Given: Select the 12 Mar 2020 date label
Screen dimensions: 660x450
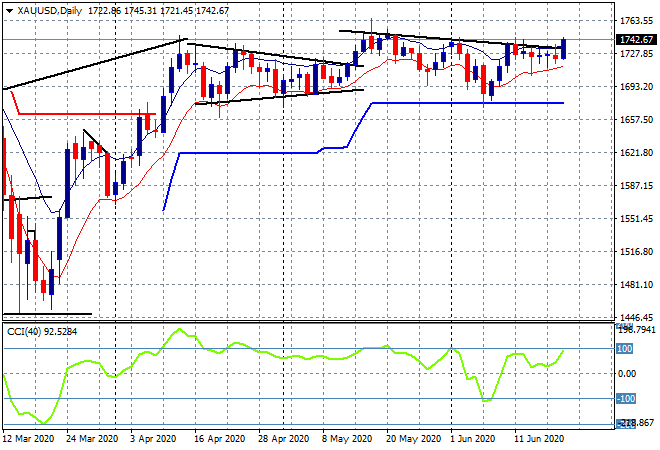Looking at the screenshot, I should (x=29, y=439).
